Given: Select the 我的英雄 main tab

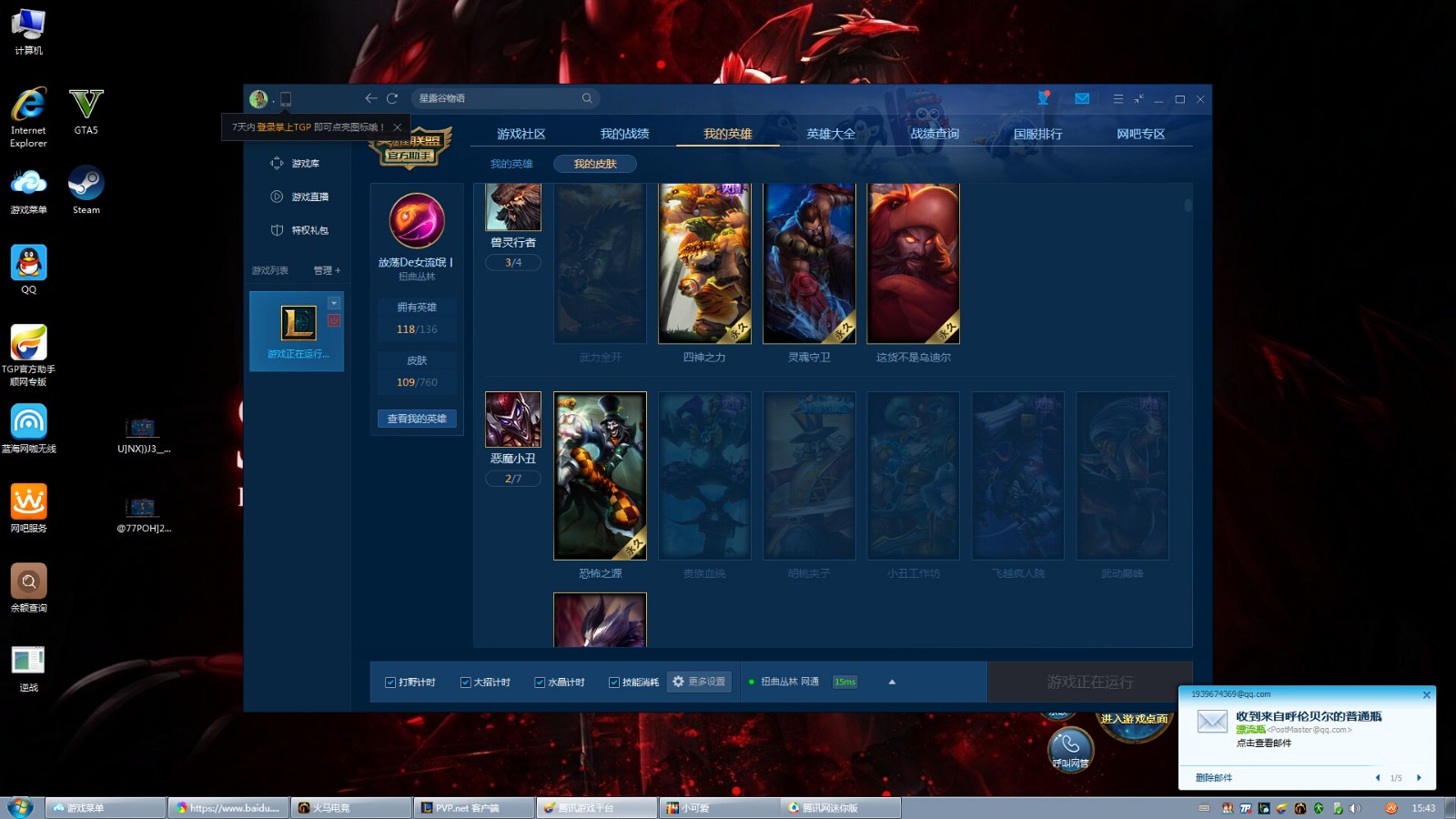Looking at the screenshot, I should tap(728, 134).
